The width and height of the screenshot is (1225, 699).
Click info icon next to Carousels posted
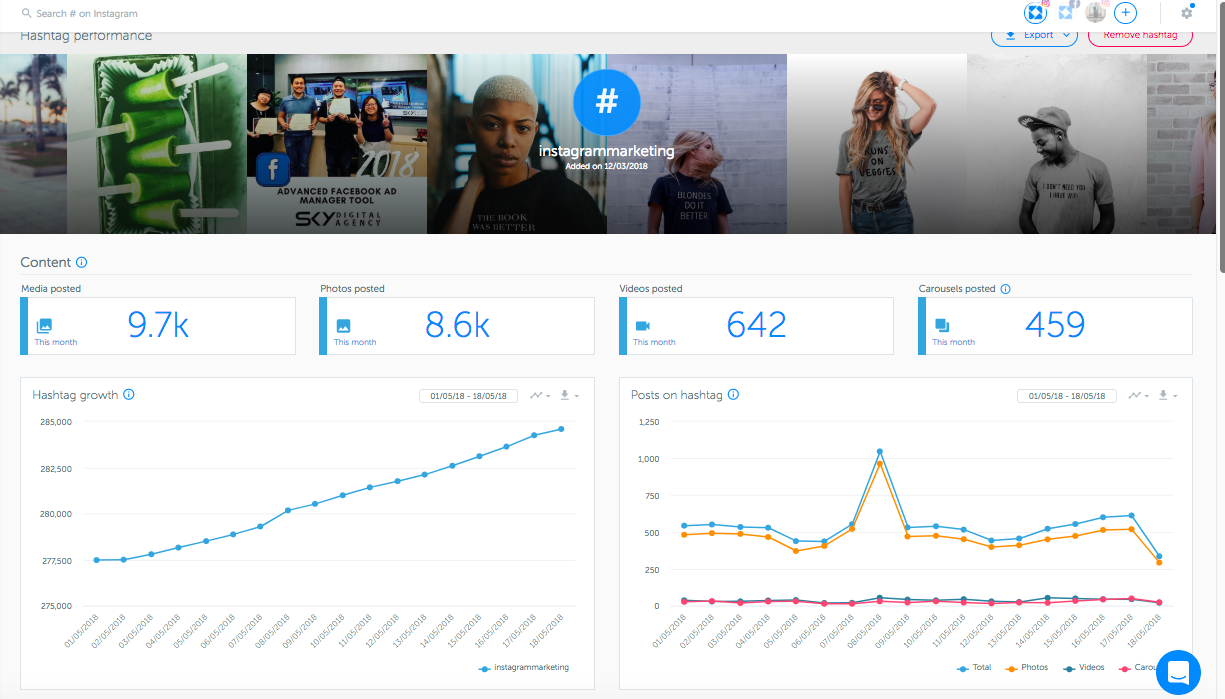coord(1005,289)
